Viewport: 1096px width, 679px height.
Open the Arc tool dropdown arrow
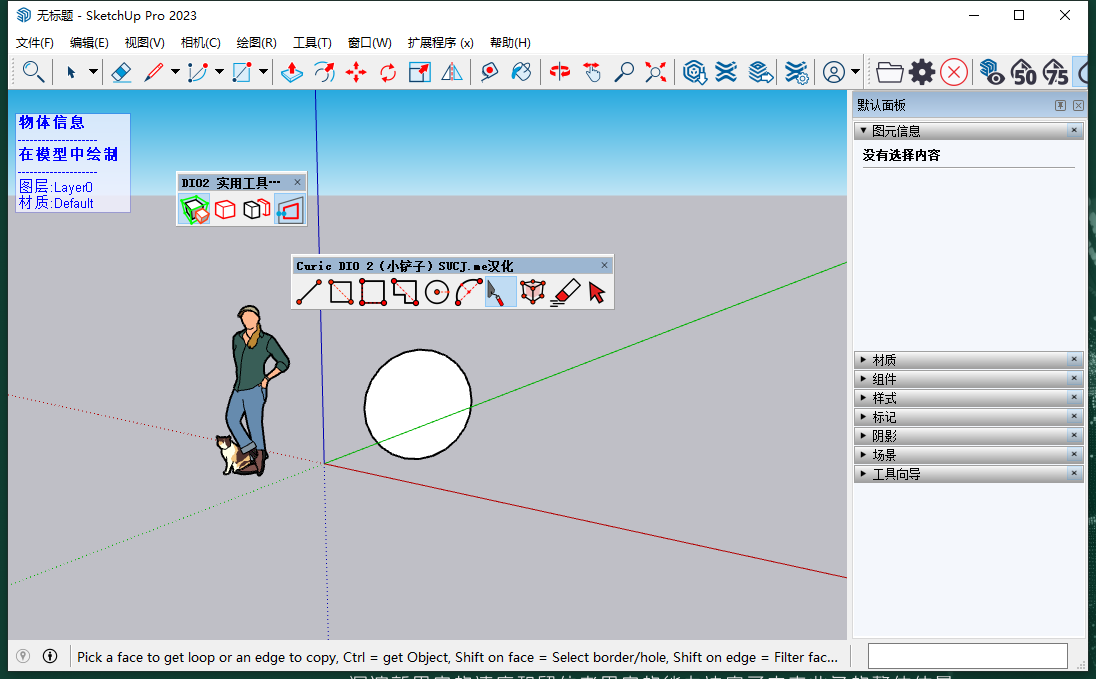pos(219,71)
